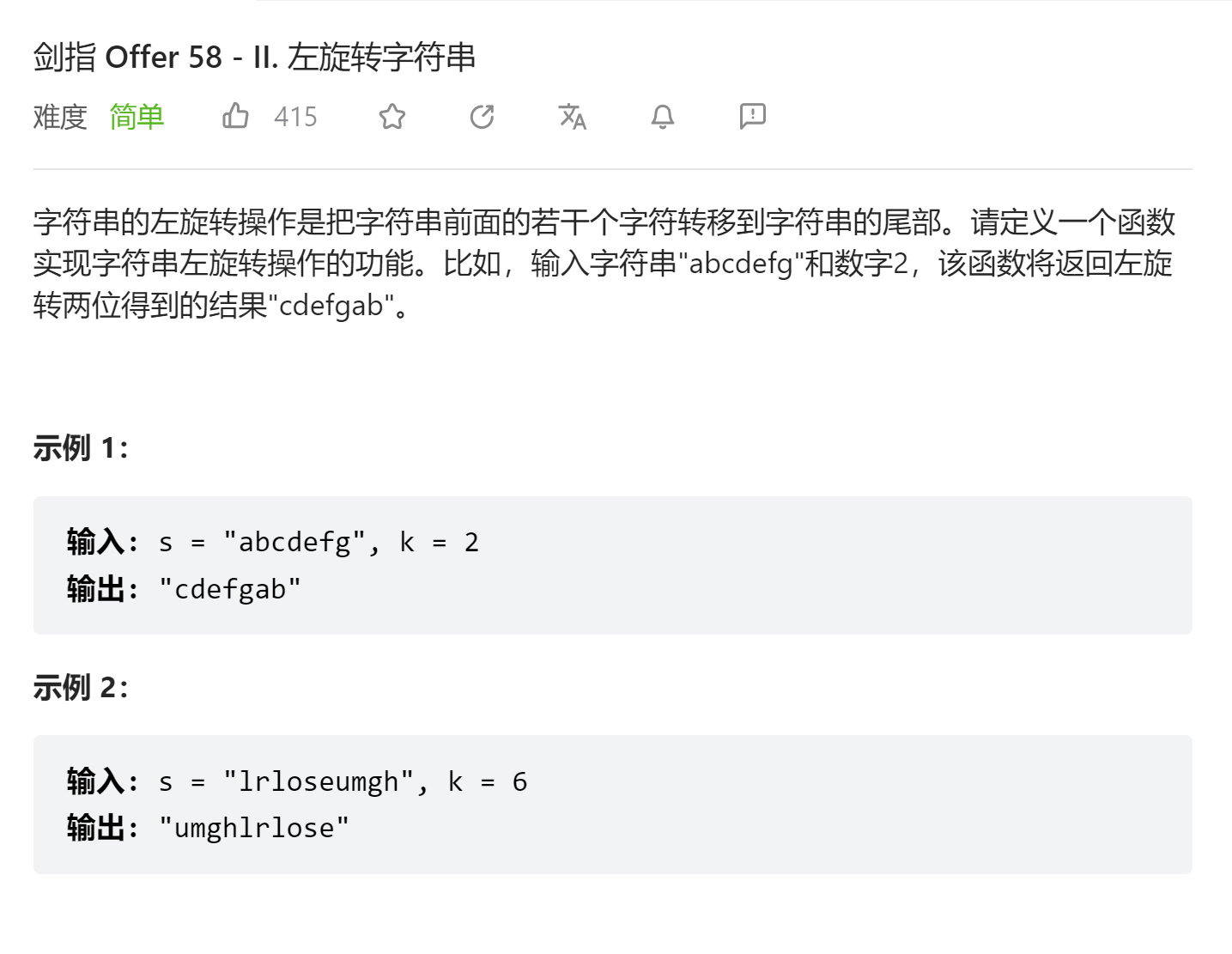Click the star favorite icon
The image size is (1232, 954).
pyautogui.click(x=392, y=116)
